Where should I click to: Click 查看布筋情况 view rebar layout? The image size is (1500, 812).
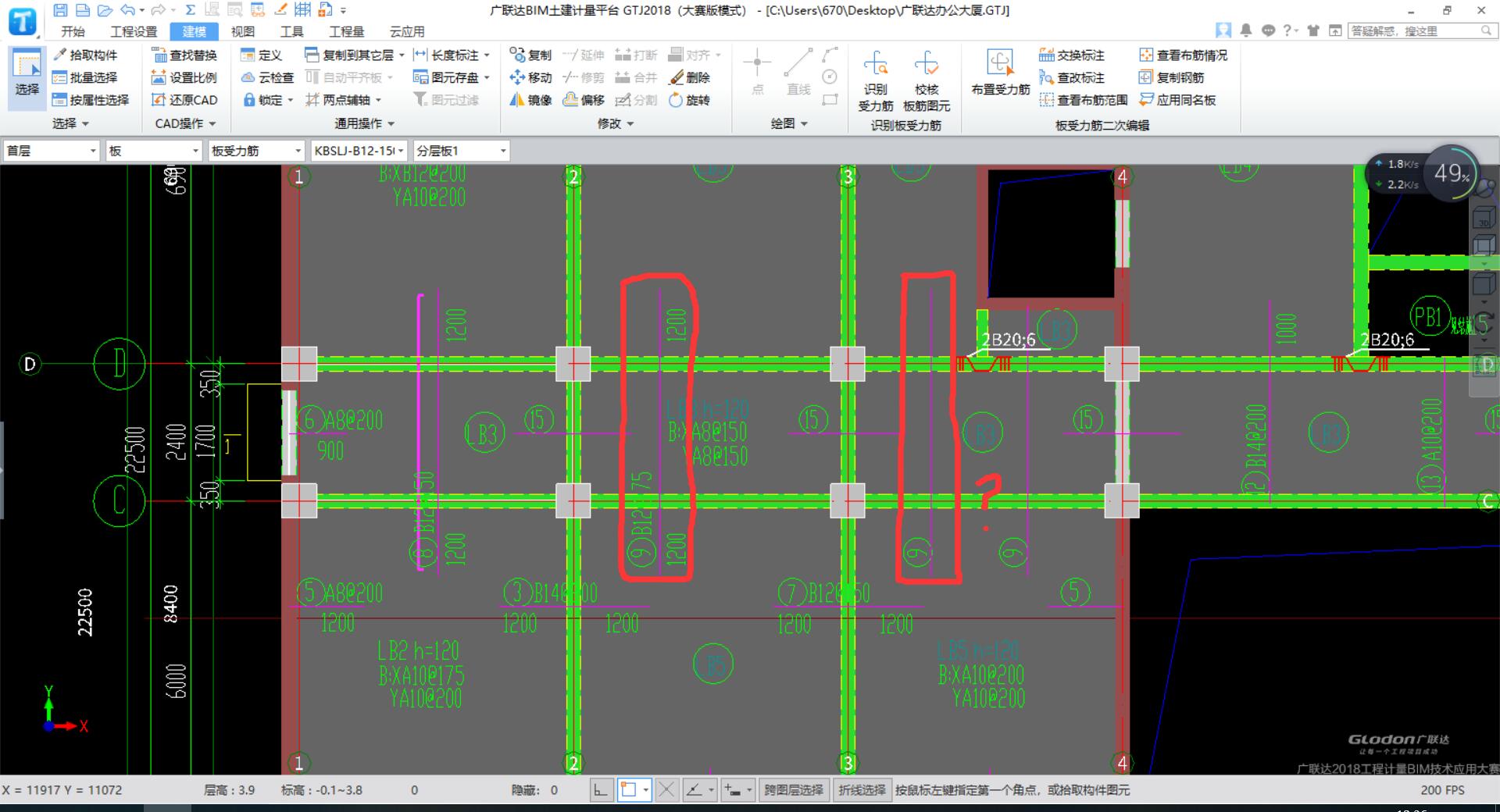pyautogui.click(x=1183, y=55)
